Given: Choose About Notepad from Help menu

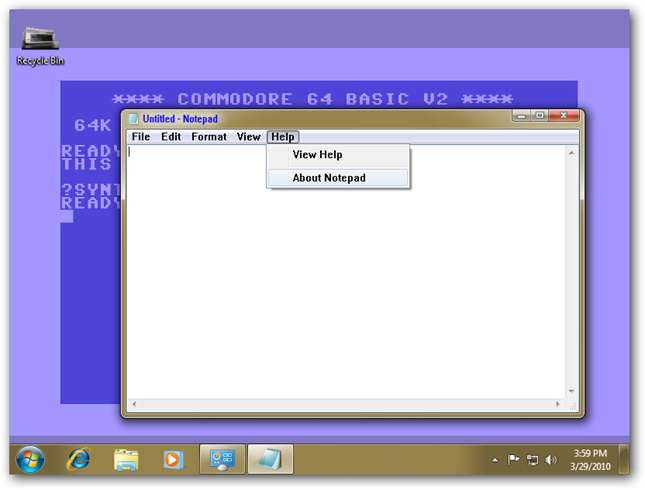Looking at the screenshot, I should pyautogui.click(x=338, y=178).
